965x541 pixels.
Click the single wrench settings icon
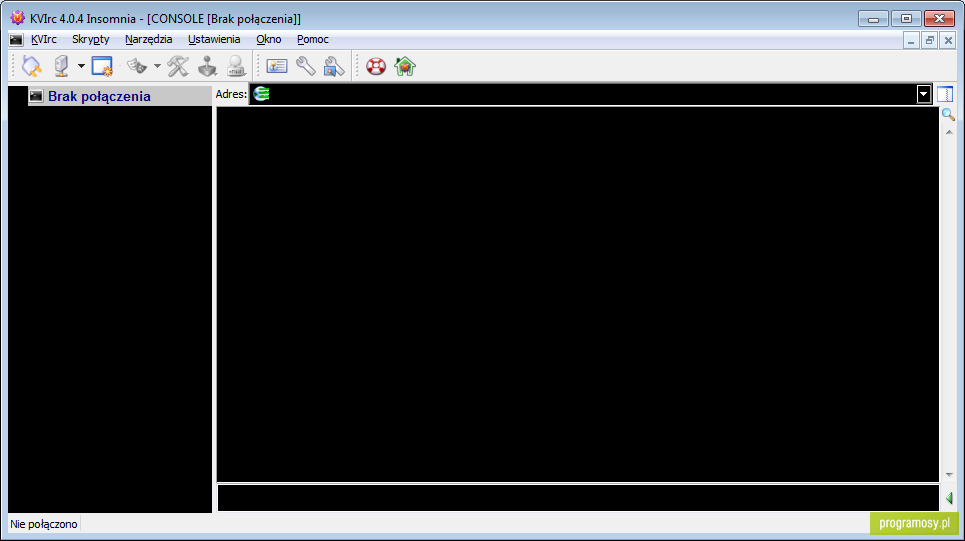pyautogui.click(x=306, y=66)
